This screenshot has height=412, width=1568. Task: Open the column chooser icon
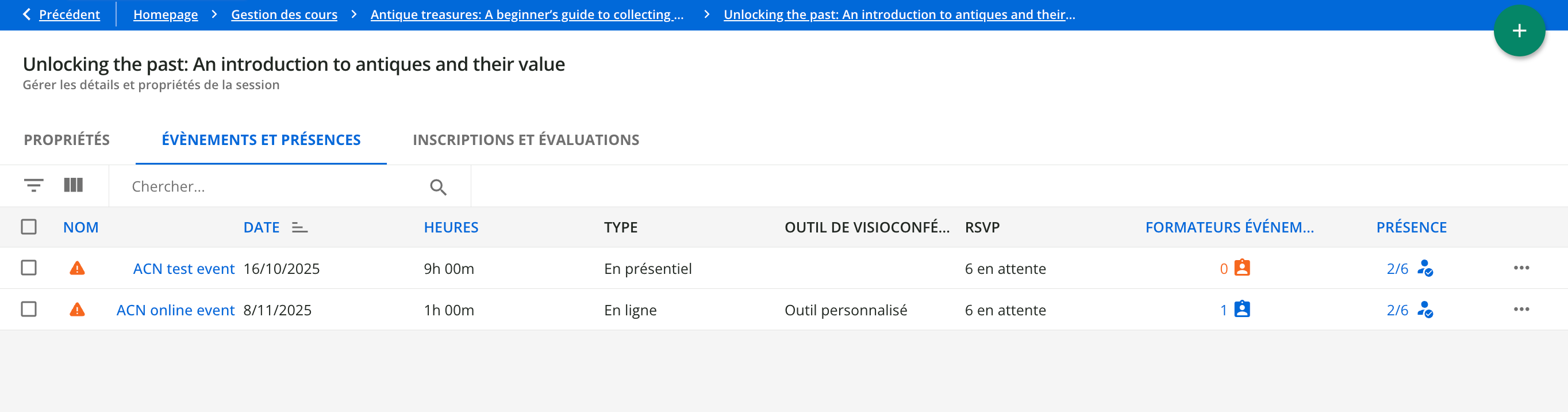[73, 185]
